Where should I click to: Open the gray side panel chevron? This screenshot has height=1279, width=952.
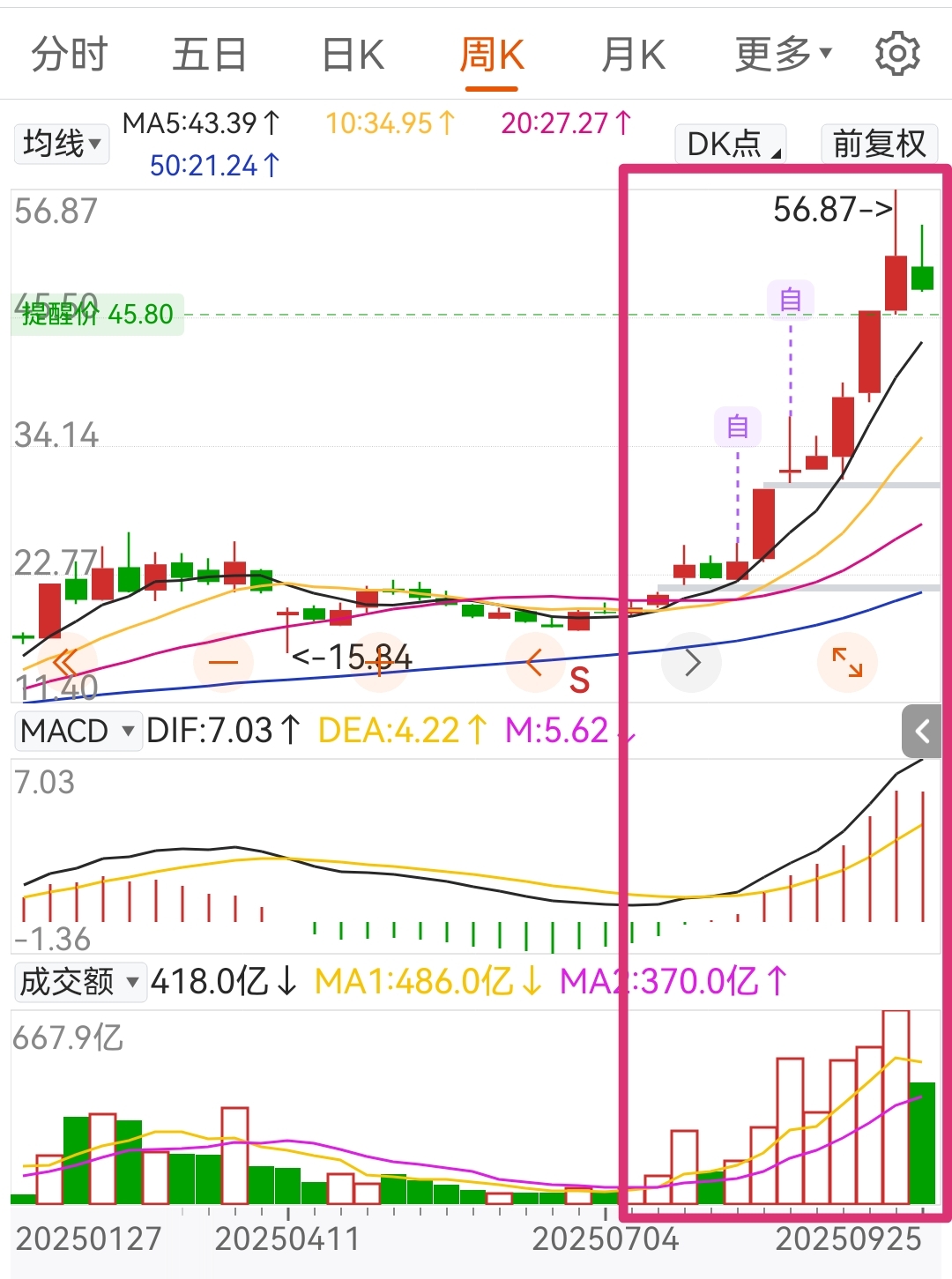922,731
